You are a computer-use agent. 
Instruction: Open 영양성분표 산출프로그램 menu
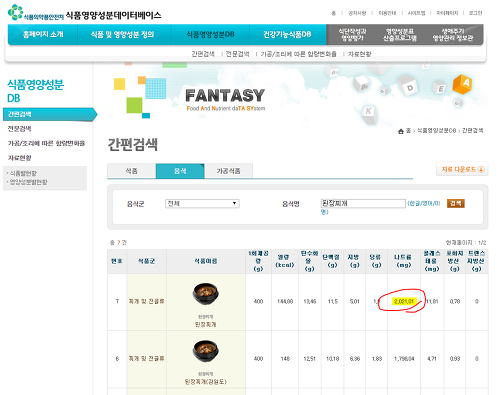pyautogui.click(x=400, y=35)
